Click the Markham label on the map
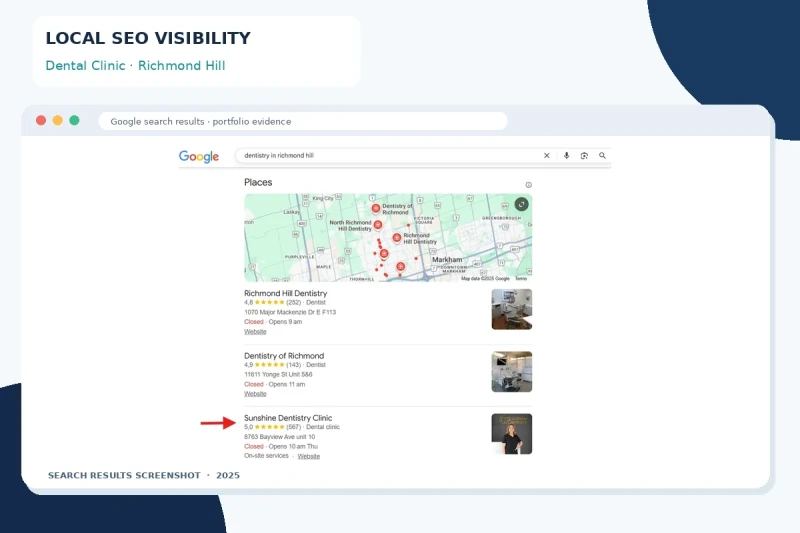This screenshot has height=533, width=800. (x=447, y=260)
